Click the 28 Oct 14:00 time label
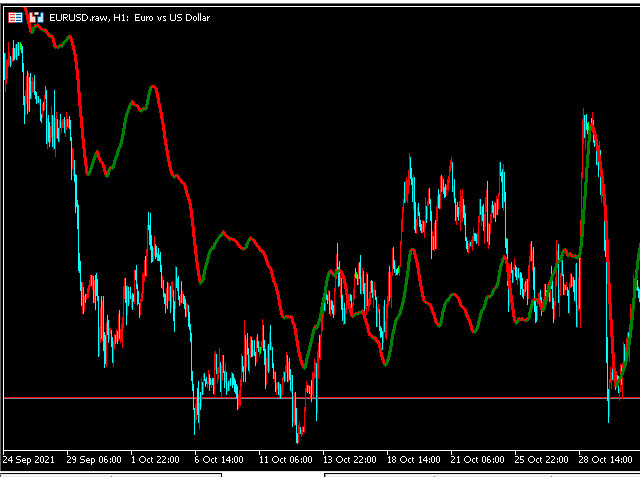Screen dimensions: 640x480 (605, 460)
